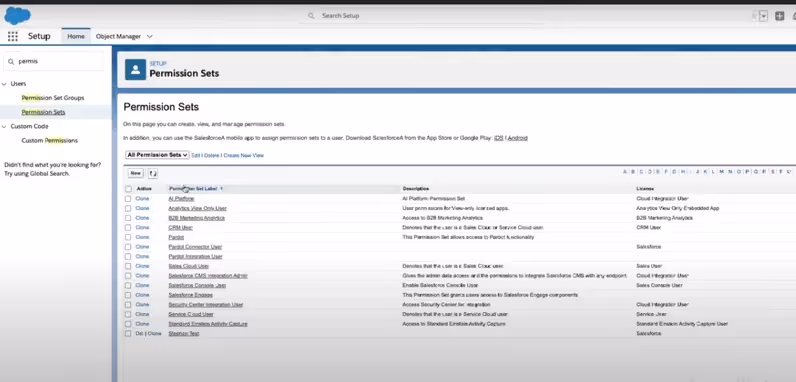The height and width of the screenshot is (382, 796).
Task: Click Del on Stephen Test row
Action: tap(139, 334)
